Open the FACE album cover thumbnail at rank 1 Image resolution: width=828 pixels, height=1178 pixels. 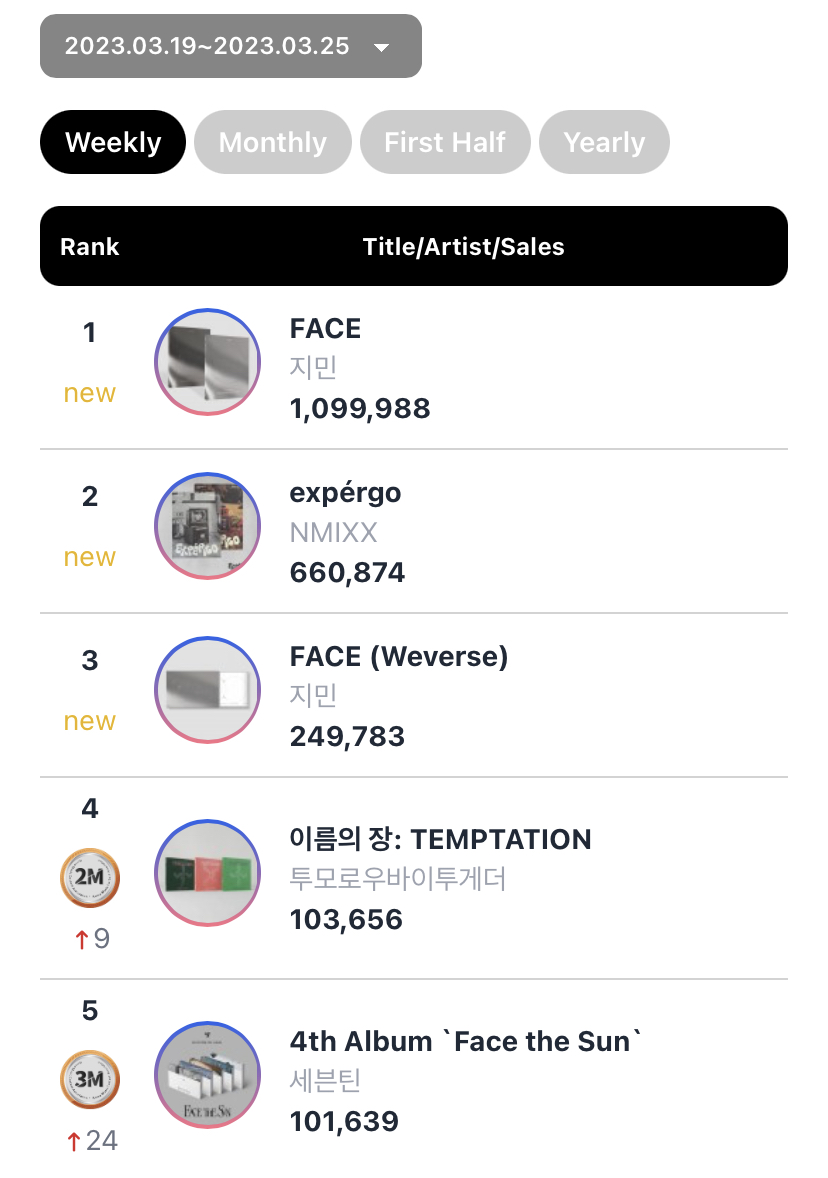click(207, 361)
